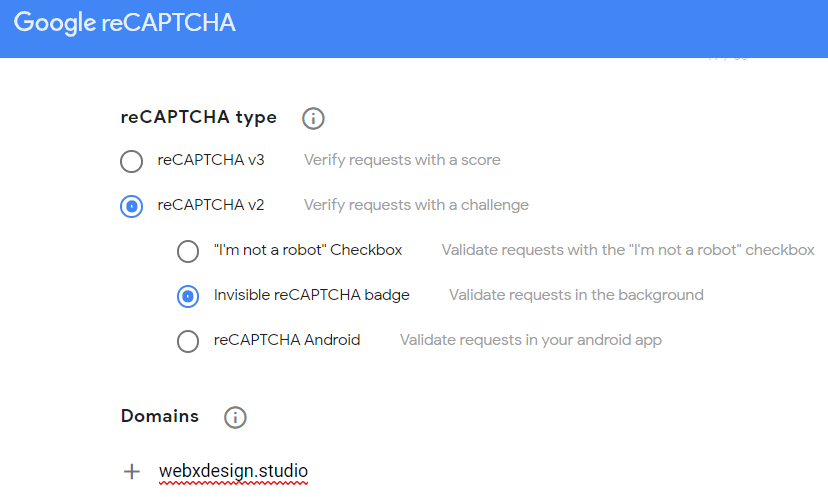The image size is (828, 497).
Task: Open the info icon beside reCAPTCHA type
Action: tap(313, 118)
